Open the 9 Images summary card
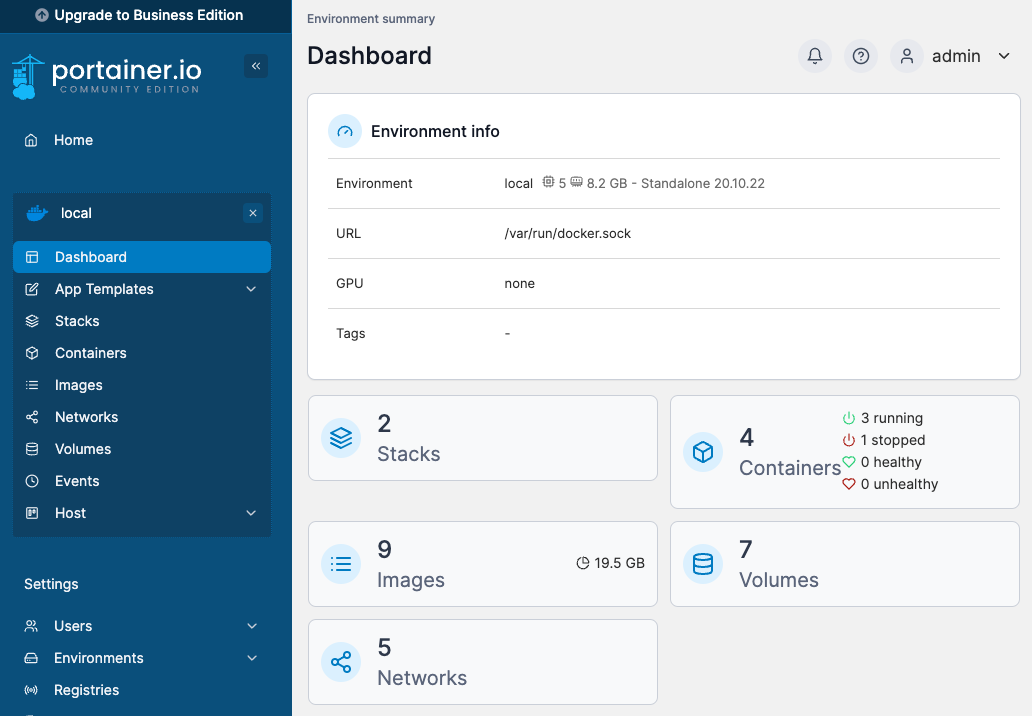The height and width of the screenshot is (716, 1032). click(482, 564)
